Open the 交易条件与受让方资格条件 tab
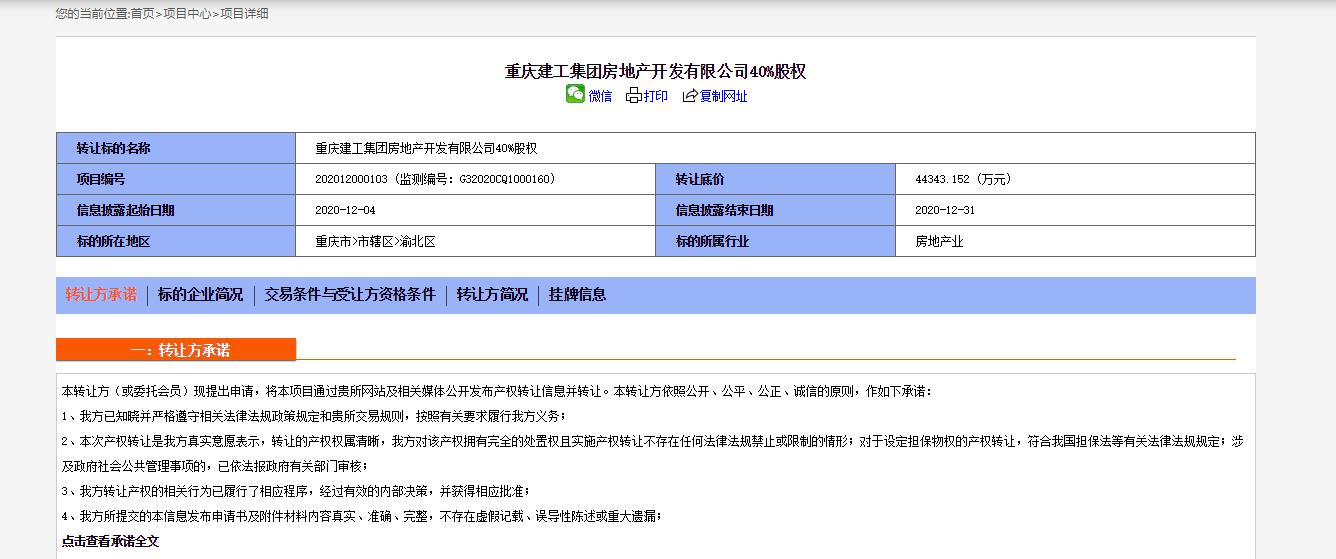 [x=350, y=295]
